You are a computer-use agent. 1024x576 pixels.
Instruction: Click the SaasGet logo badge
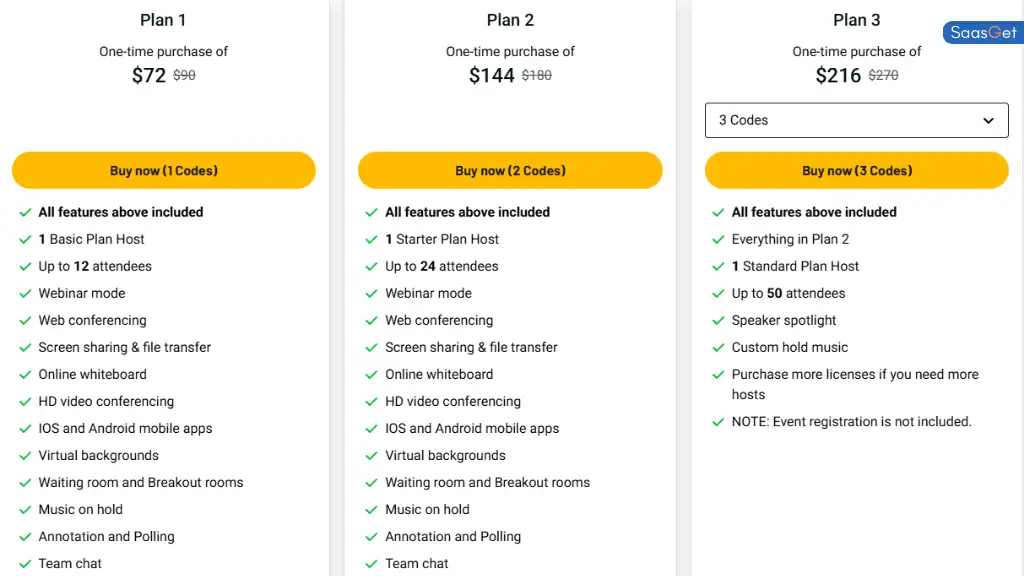click(983, 33)
